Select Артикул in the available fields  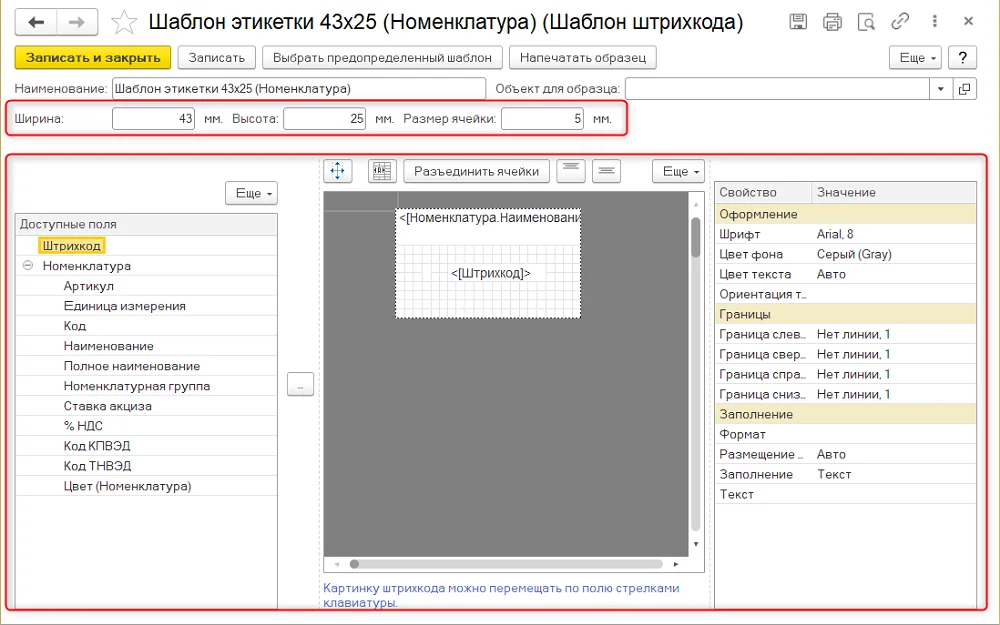[x=89, y=286]
